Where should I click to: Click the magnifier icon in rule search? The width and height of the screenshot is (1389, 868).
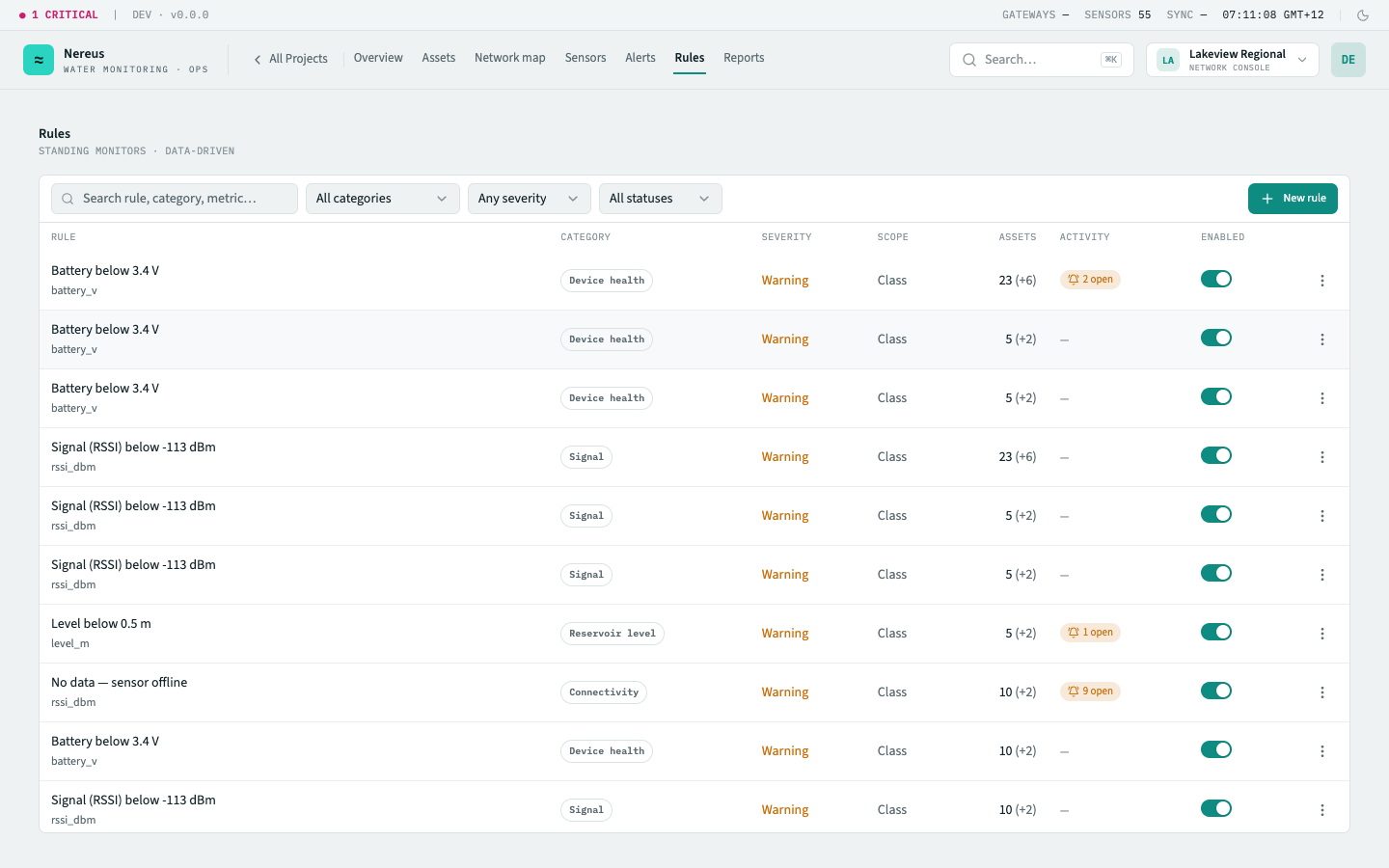point(68,199)
